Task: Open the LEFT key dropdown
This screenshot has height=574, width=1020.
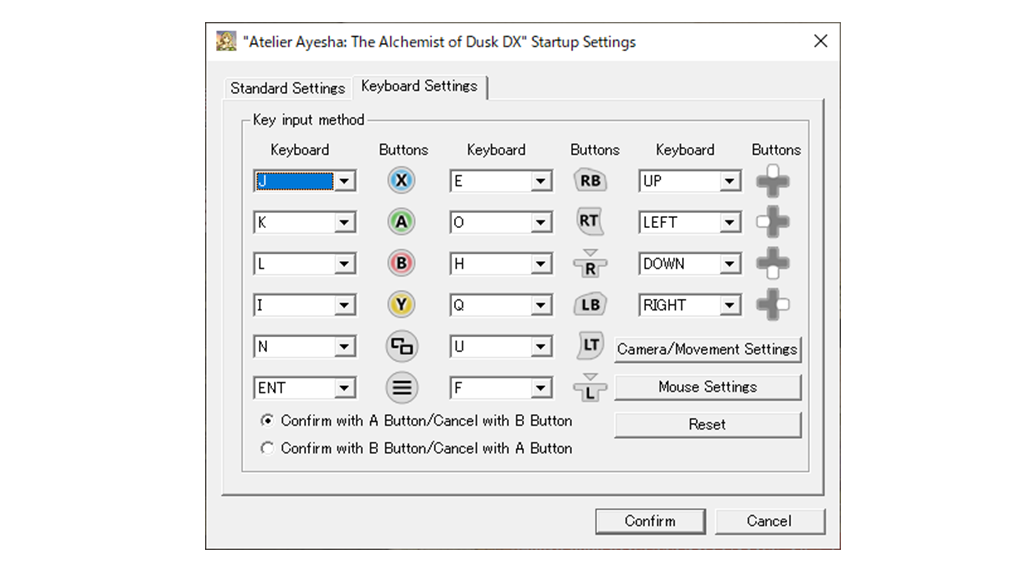Action: click(x=730, y=223)
